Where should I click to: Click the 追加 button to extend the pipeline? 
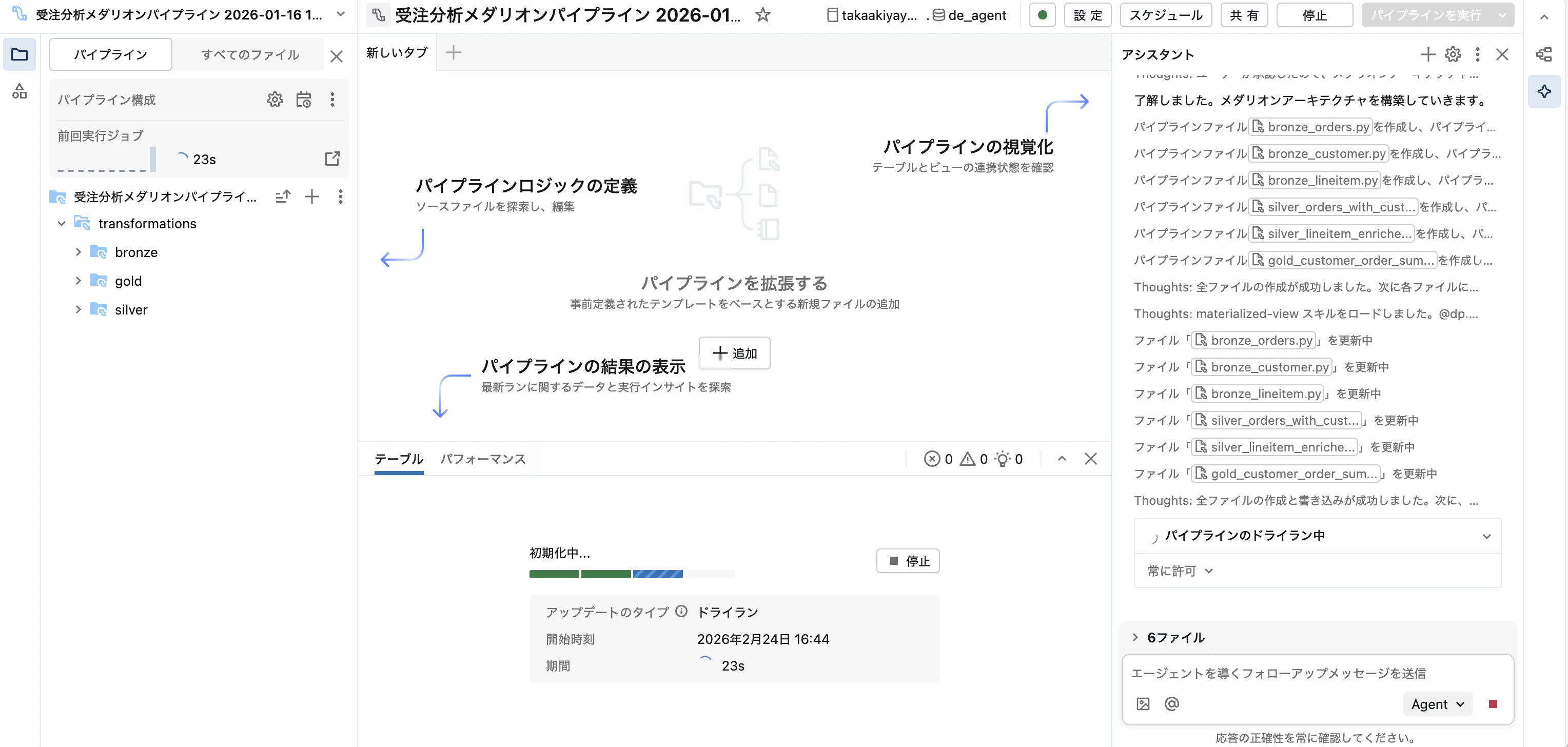(734, 353)
